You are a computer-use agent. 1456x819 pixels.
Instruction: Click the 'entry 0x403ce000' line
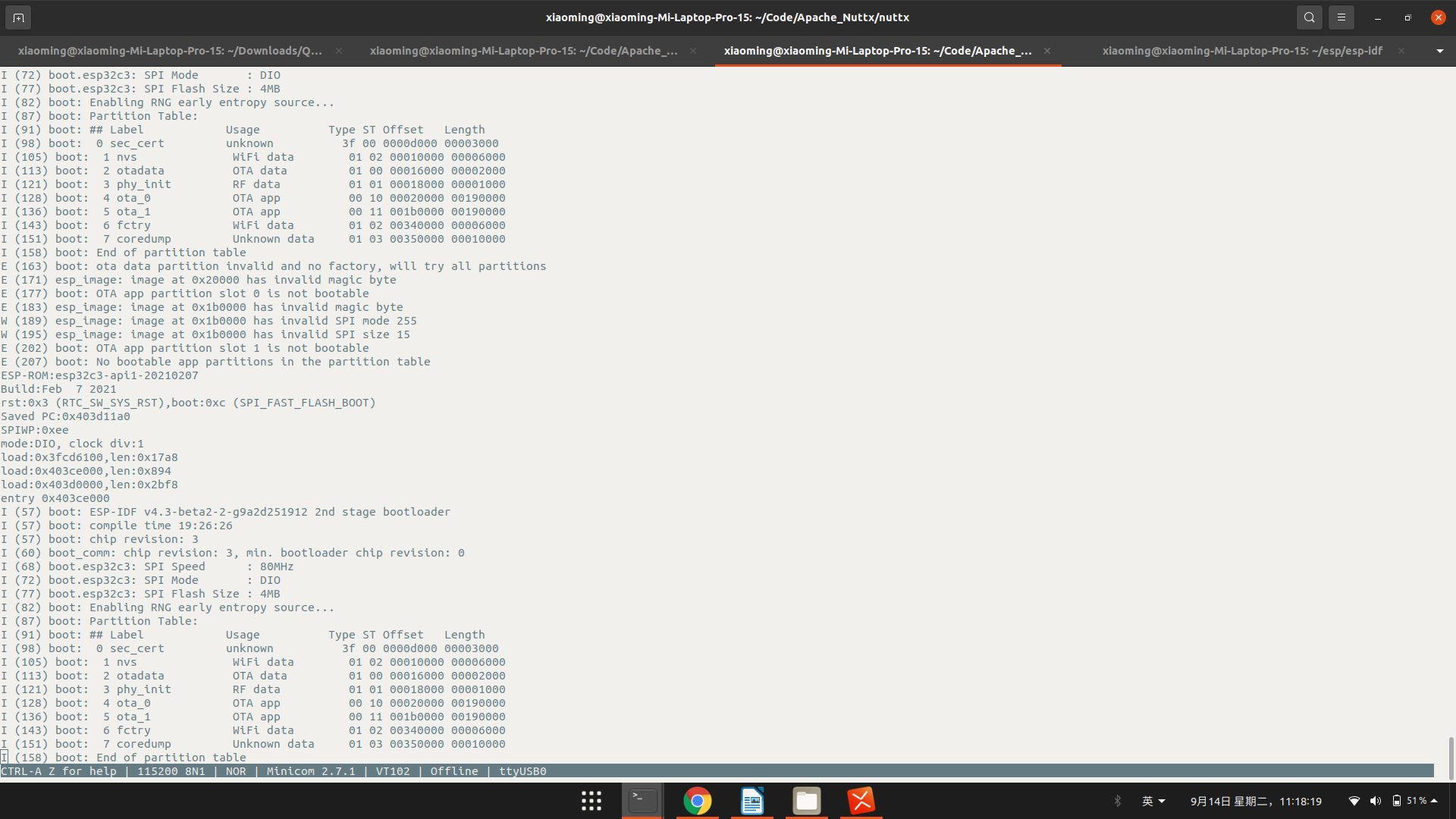click(55, 498)
